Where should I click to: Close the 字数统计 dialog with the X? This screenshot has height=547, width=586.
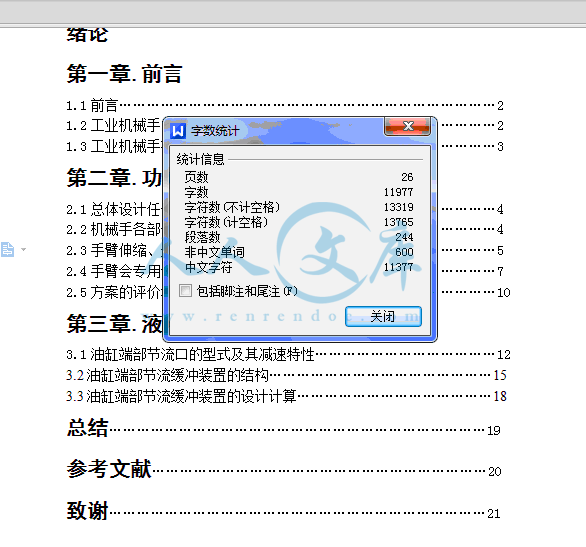click(x=408, y=126)
